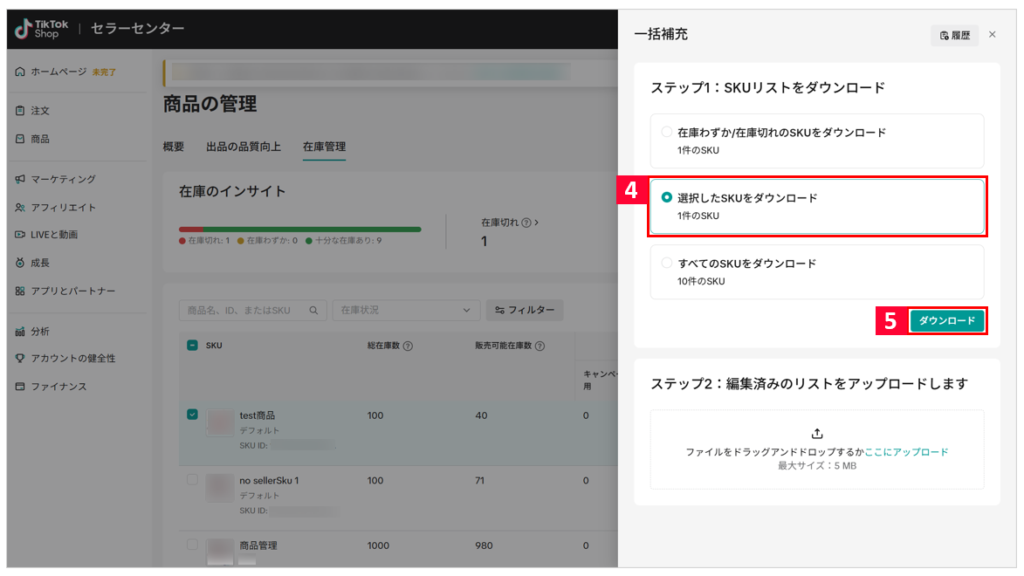Click the green ダウンロード button

point(946,321)
